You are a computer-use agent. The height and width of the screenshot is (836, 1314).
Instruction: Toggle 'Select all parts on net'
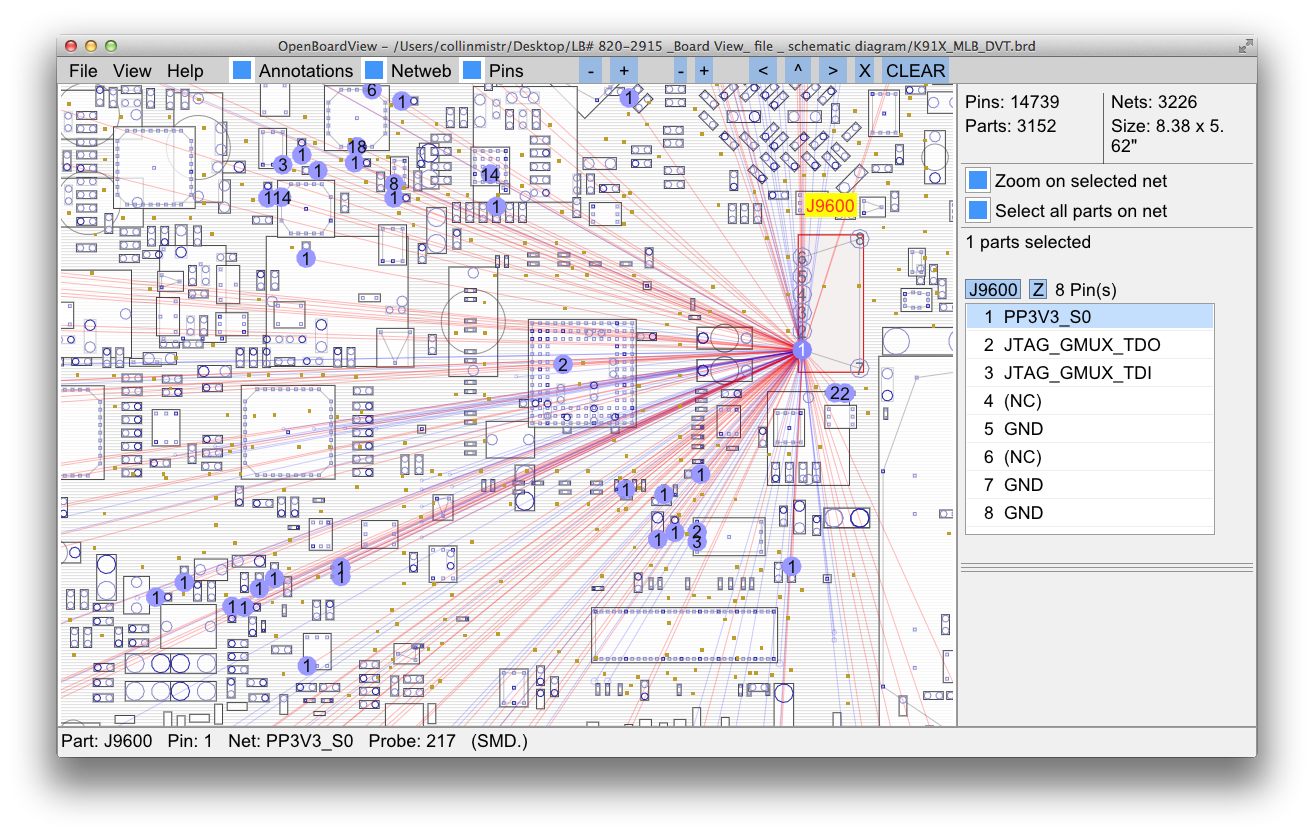click(x=978, y=211)
